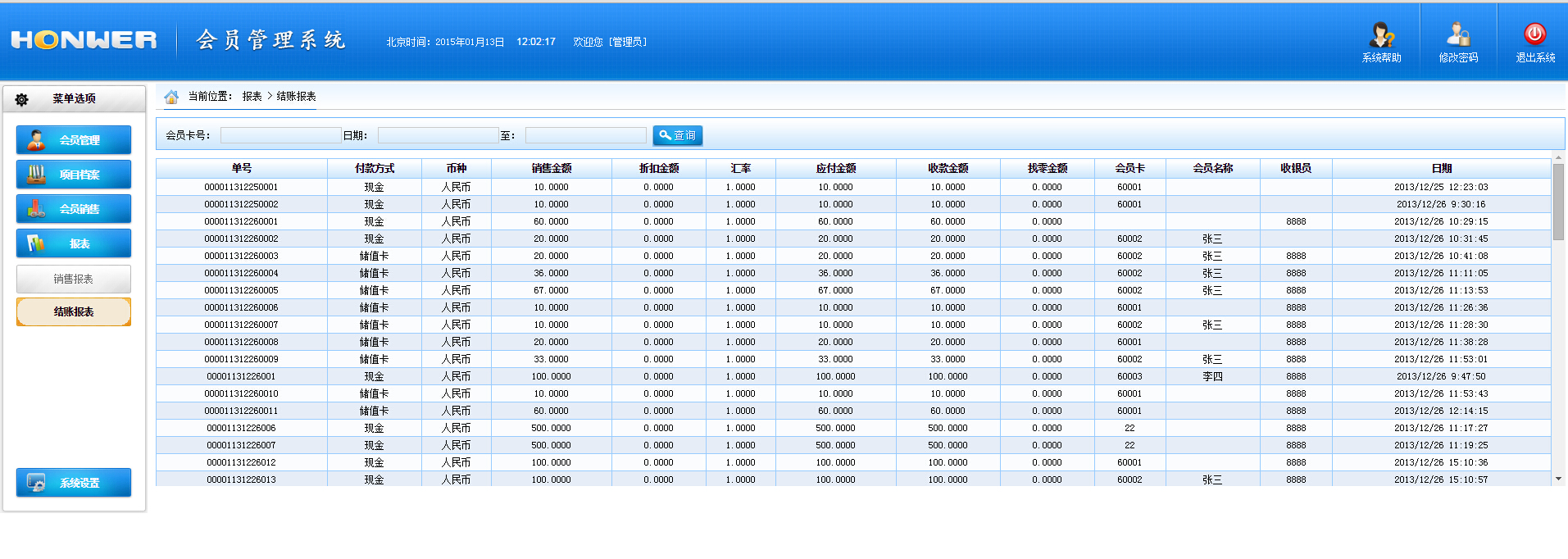Image resolution: width=1568 pixels, height=559 pixels.
Task: Click member card 60003 cell
Action: point(1129,376)
